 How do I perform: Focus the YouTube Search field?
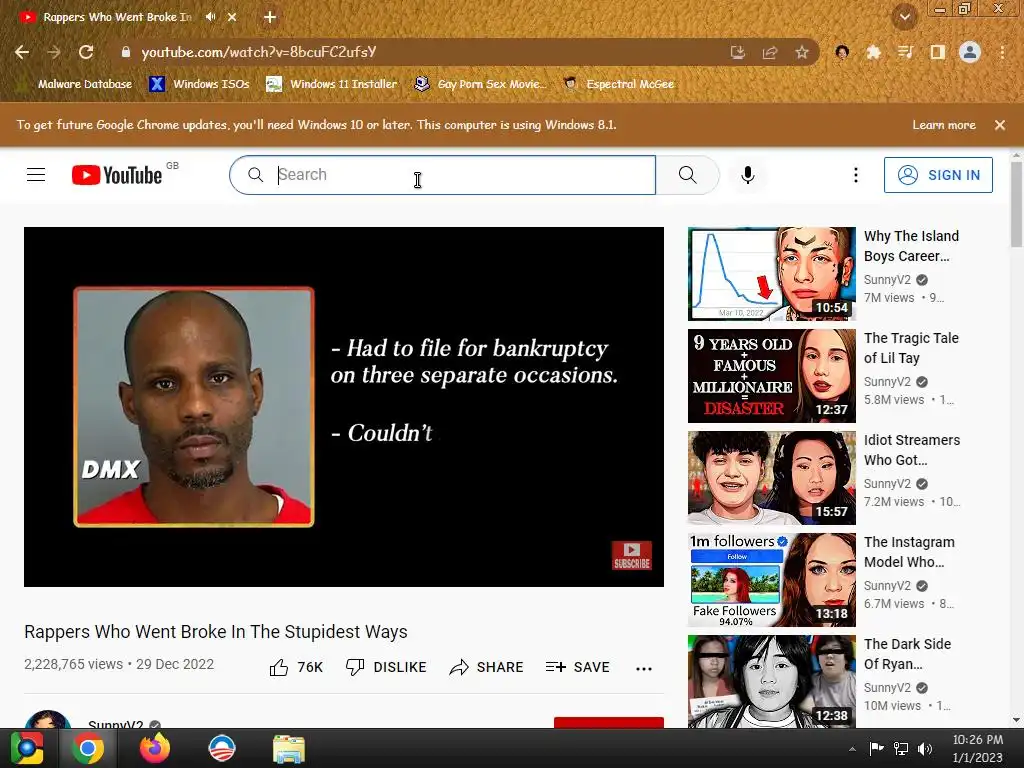click(443, 175)
